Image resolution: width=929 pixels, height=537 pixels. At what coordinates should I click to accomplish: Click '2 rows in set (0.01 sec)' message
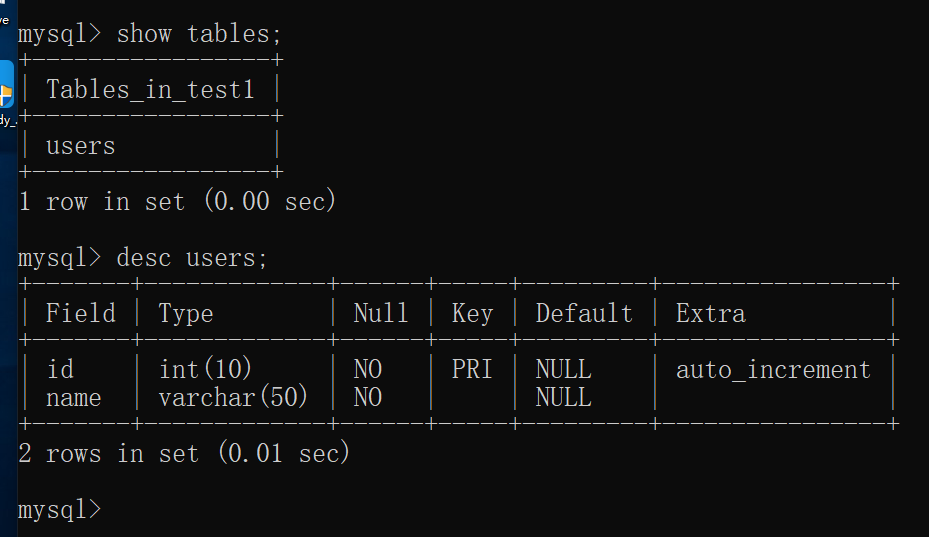pos(184,453)
